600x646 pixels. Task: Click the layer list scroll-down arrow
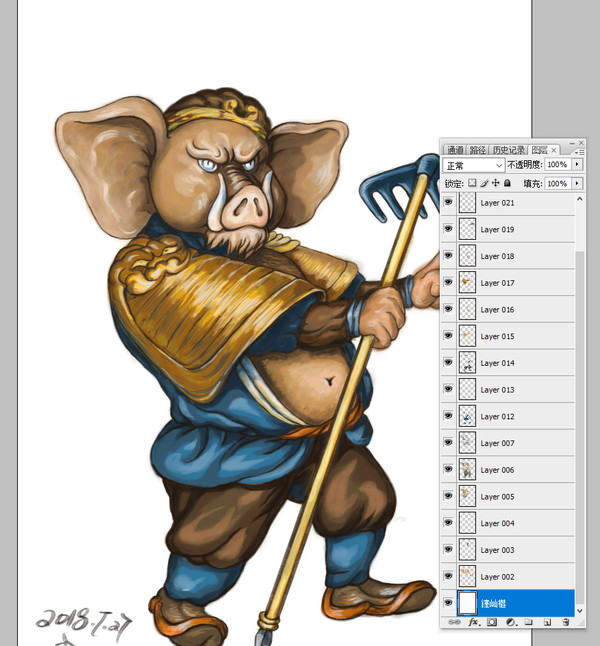[580, 611]
